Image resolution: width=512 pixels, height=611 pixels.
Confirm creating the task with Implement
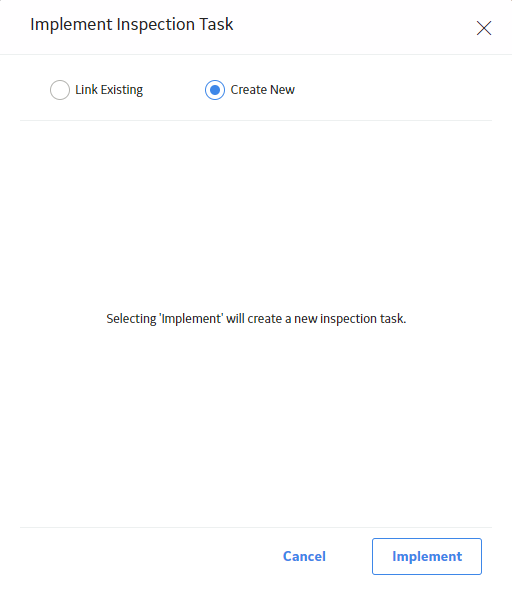coord(427,556)
